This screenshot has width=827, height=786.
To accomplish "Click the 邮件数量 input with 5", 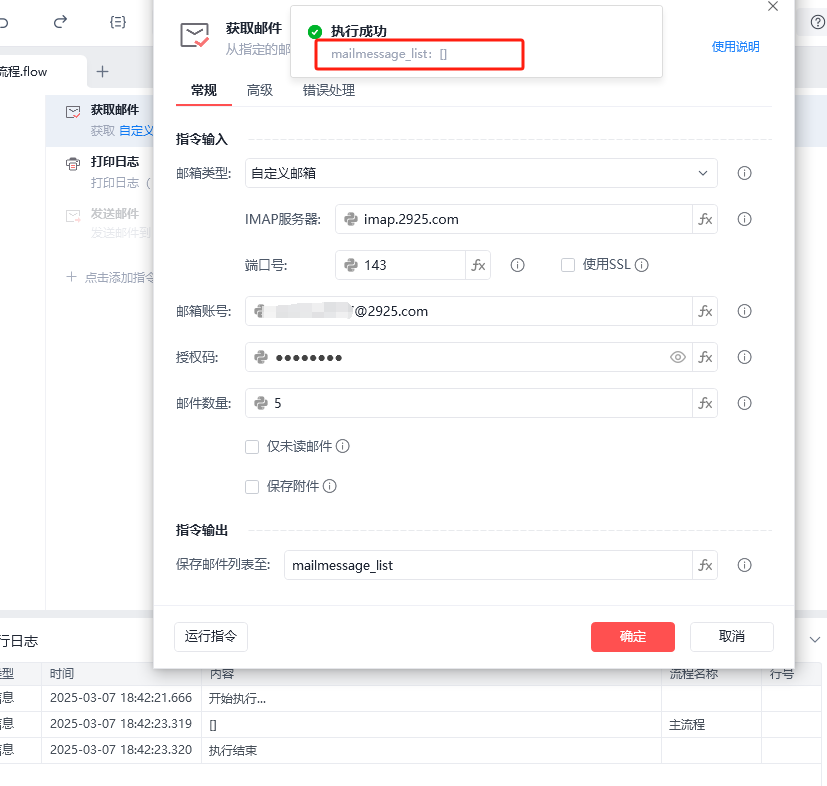I will (x=468, y=403).
